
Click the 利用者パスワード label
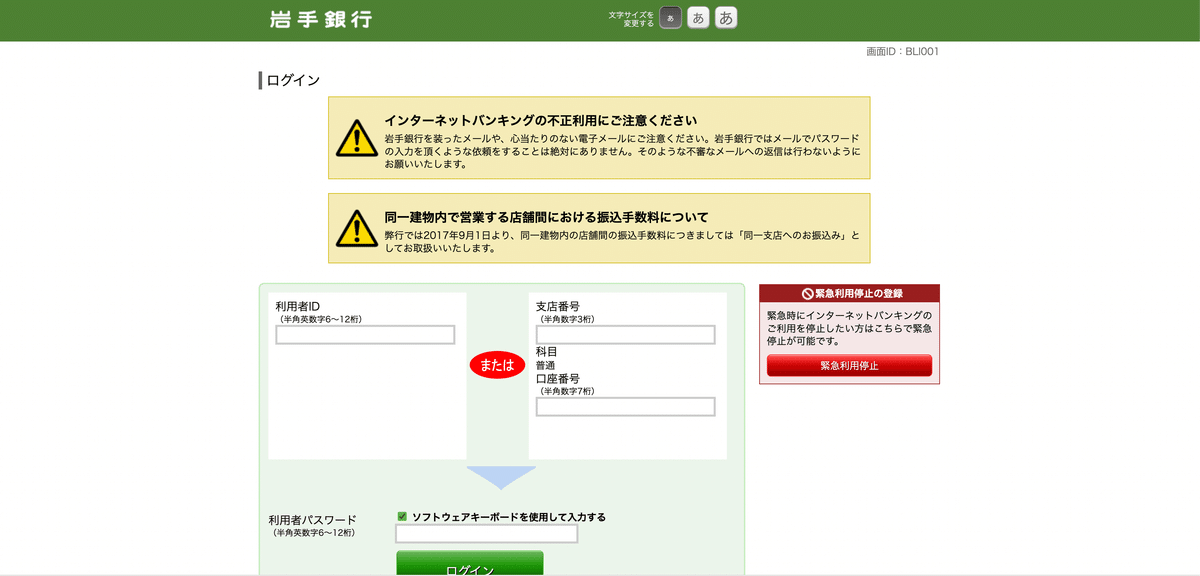[x=312, y=520]
